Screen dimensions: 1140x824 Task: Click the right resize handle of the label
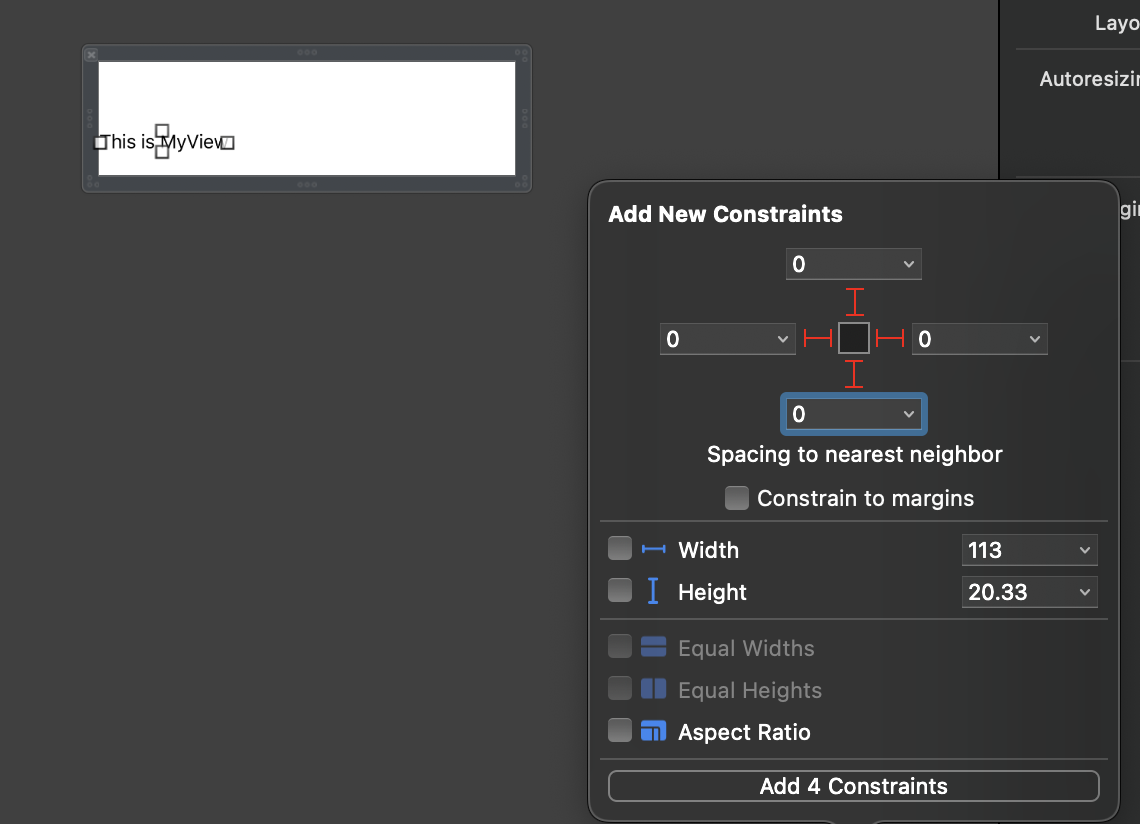228,143
